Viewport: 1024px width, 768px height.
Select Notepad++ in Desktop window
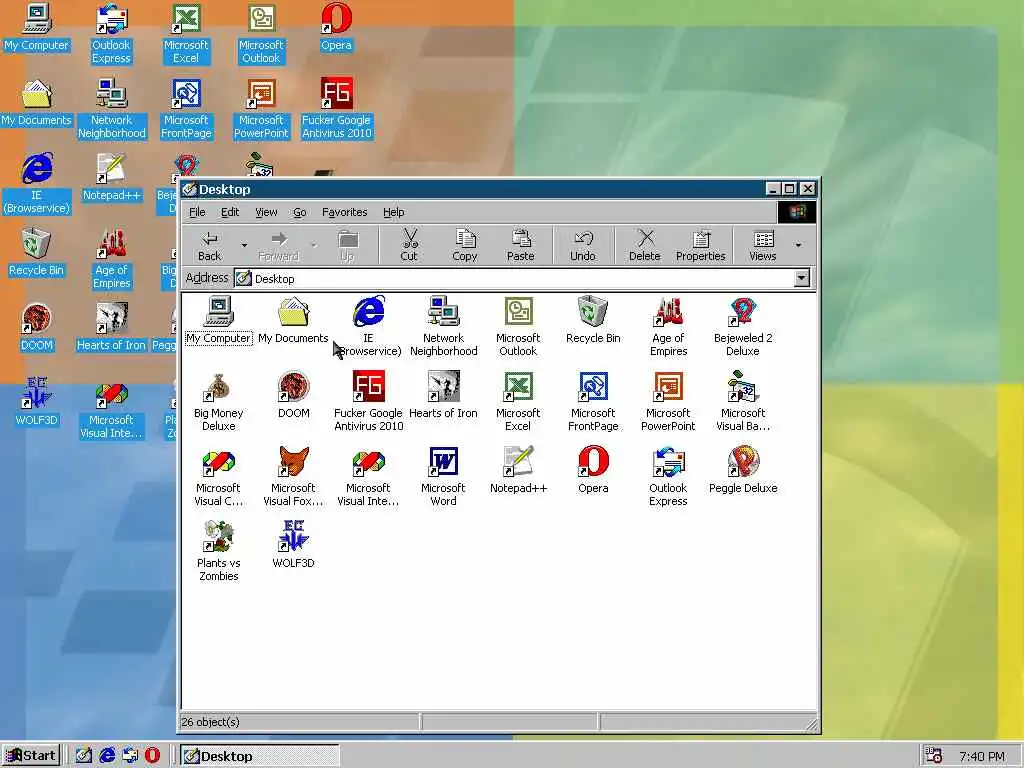[518, 470]
